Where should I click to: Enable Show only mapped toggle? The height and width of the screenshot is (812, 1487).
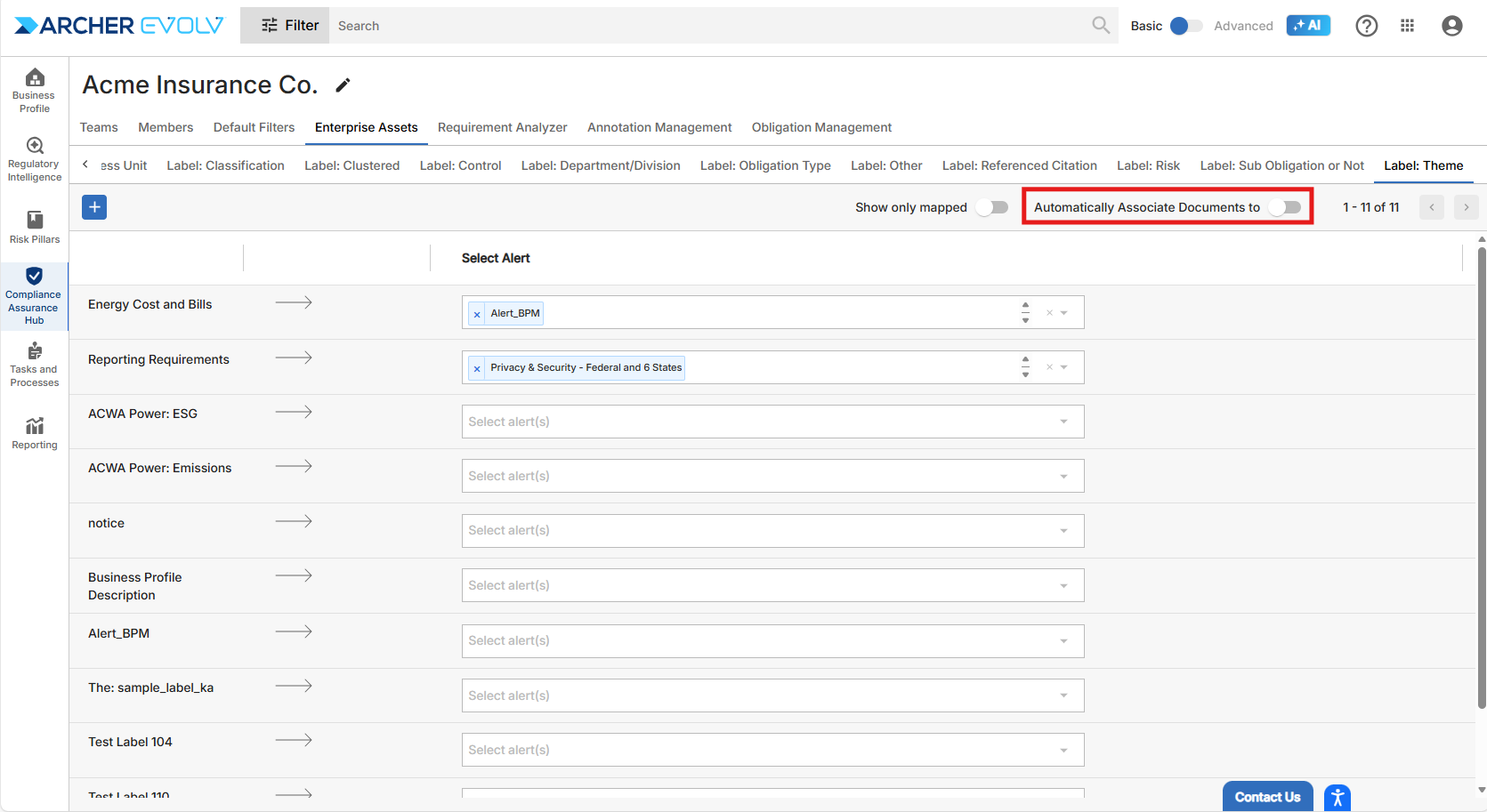point(991,207)
